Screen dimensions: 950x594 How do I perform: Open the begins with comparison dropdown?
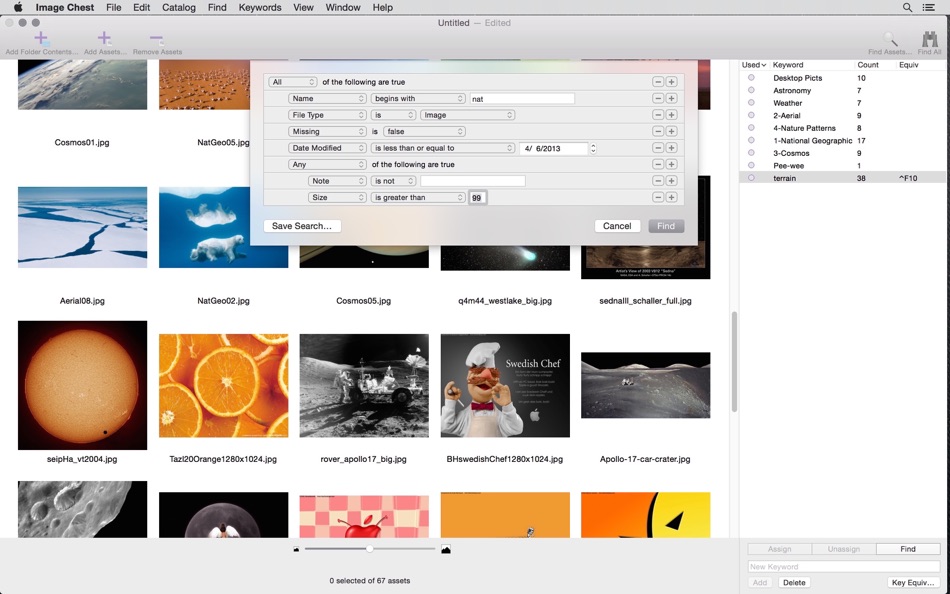click(417, 98)
